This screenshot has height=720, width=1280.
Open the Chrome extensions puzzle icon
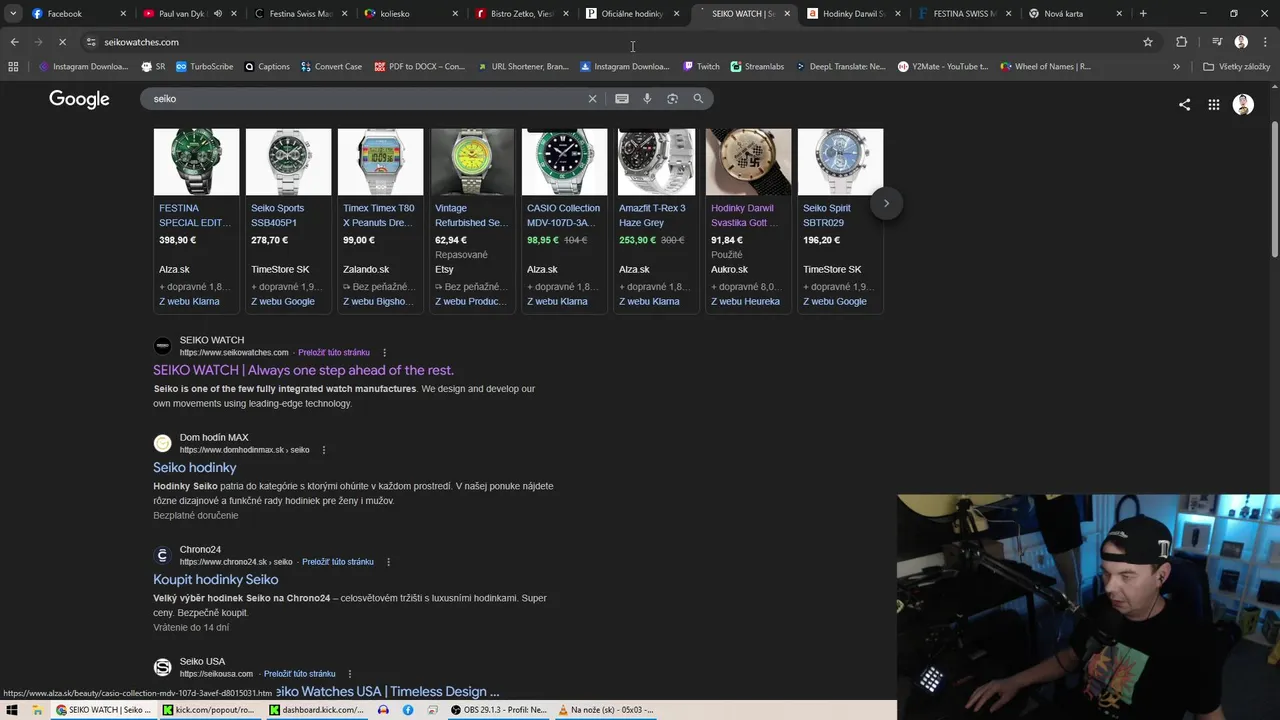[x=1181, y=42]
